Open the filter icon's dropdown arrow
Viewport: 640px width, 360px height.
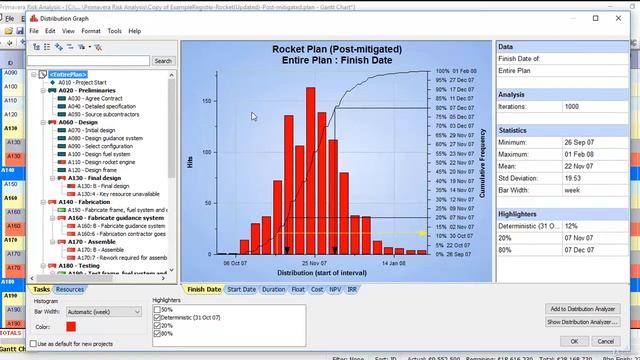(90, 47)
